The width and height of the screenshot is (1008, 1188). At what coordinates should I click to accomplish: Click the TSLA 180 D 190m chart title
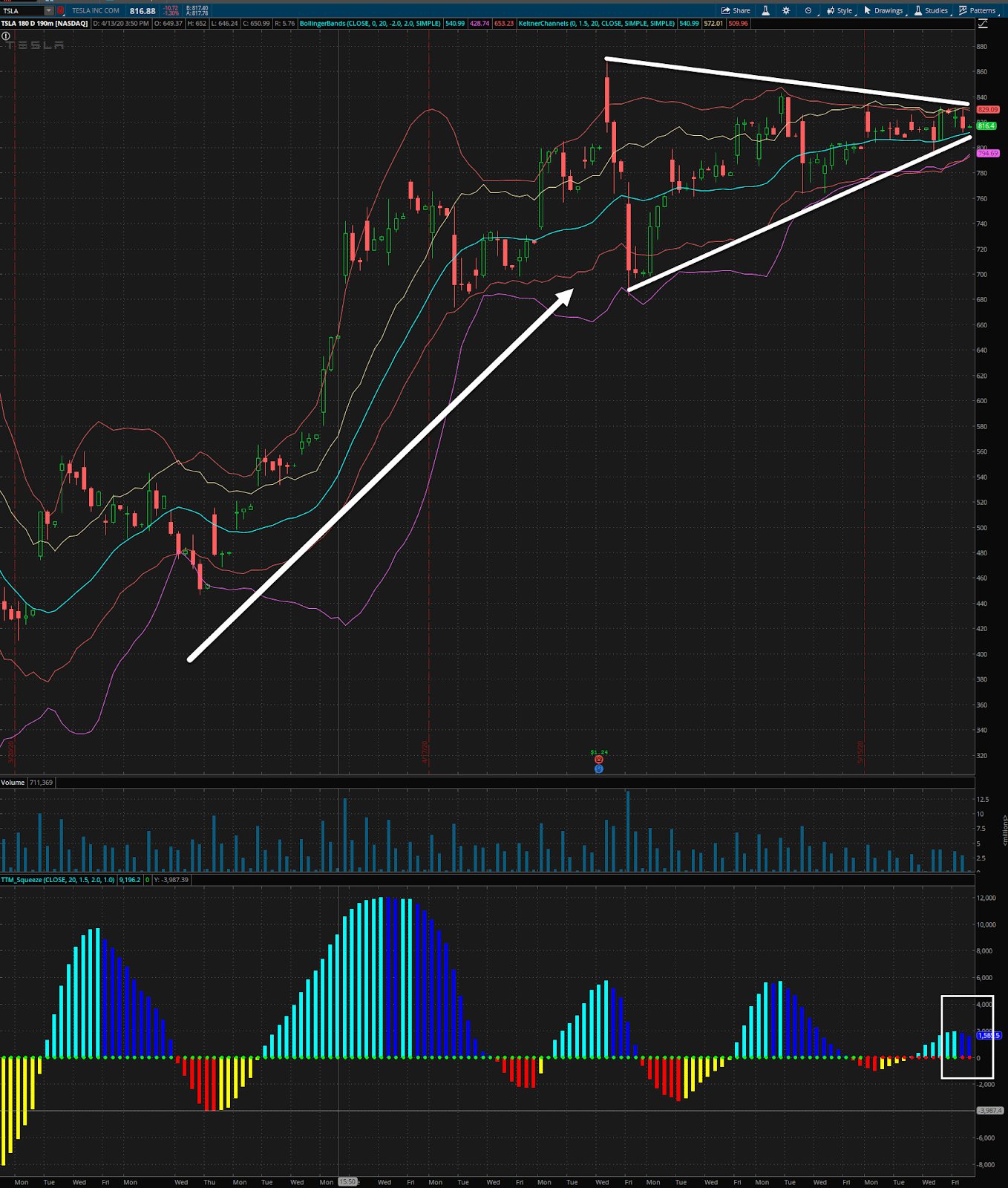pyautogui.click(x=45, y=24)
